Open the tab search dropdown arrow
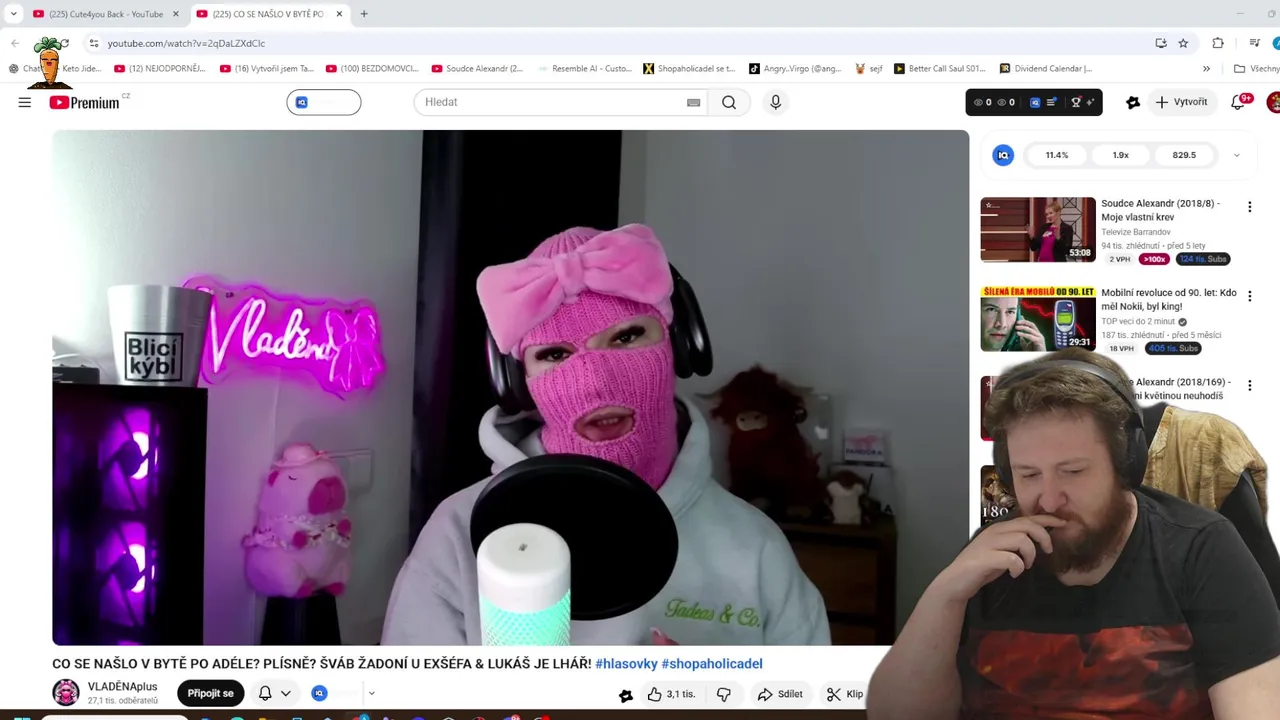The width and height of the screenshot is (1280, 720). pyautogui.click(x=13, y=14)
